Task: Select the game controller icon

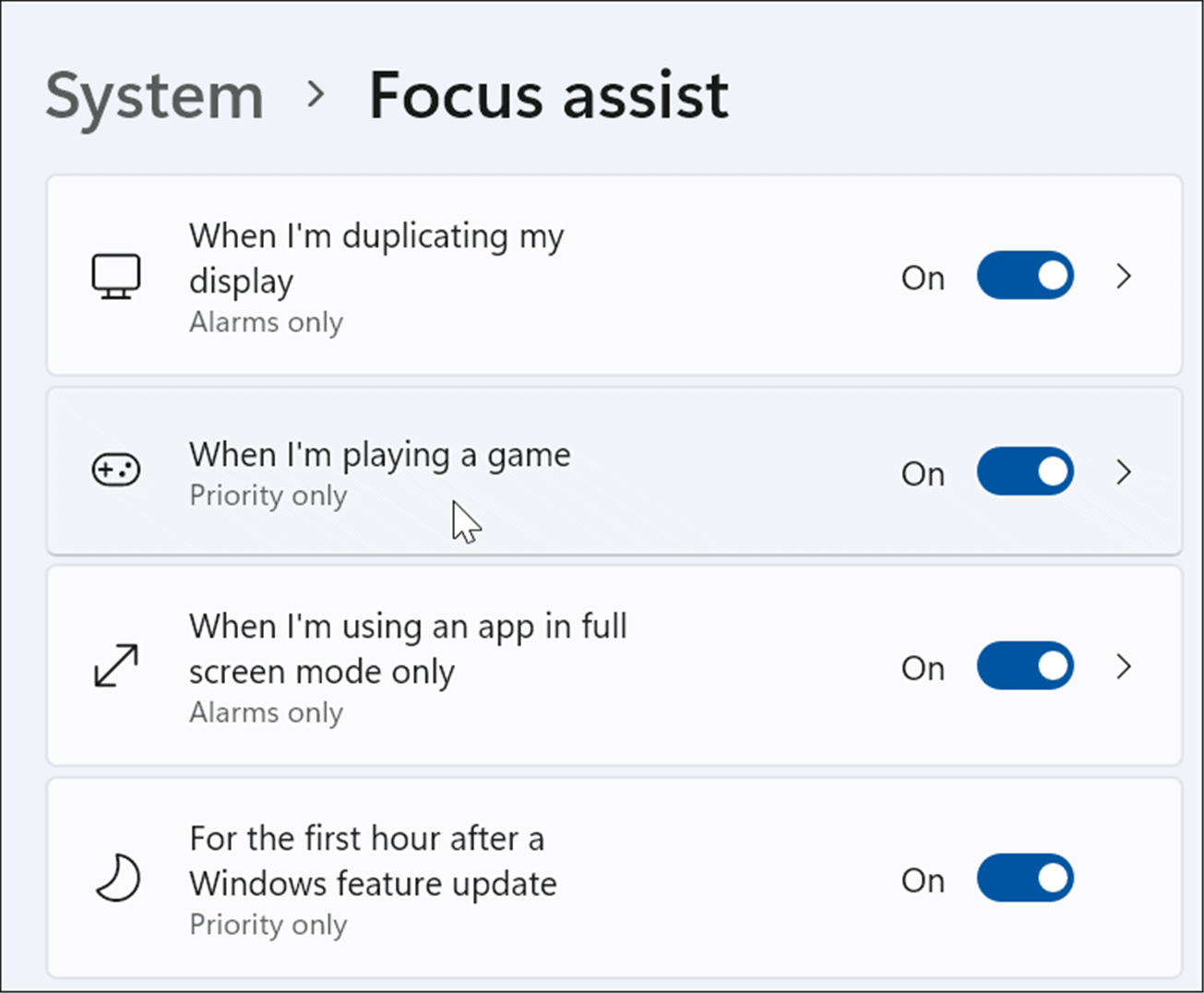Action: (116, 470)
